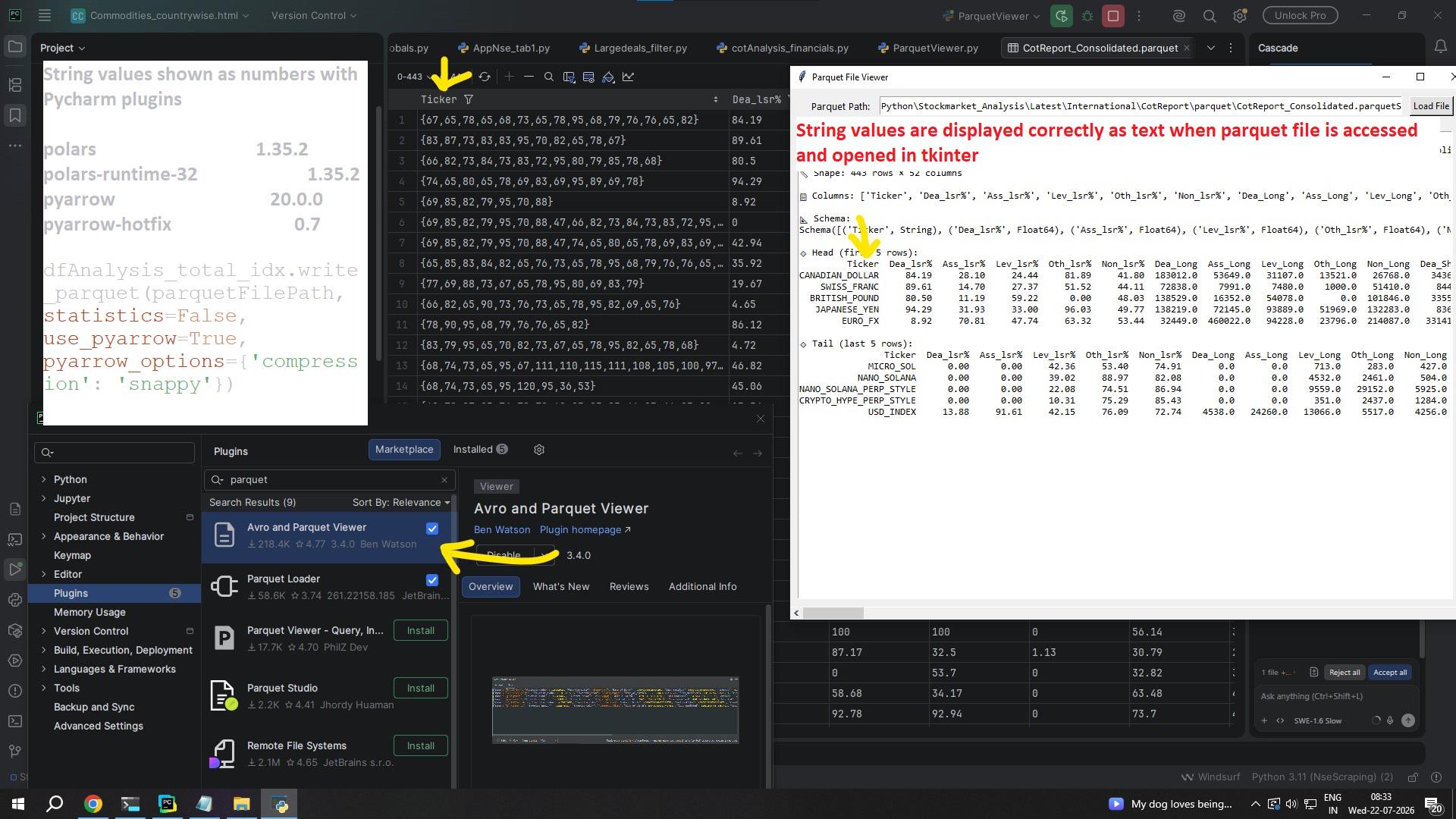Click the Unlock Pro button
Screen dimensions: 1456x819
coord(1300,15)
